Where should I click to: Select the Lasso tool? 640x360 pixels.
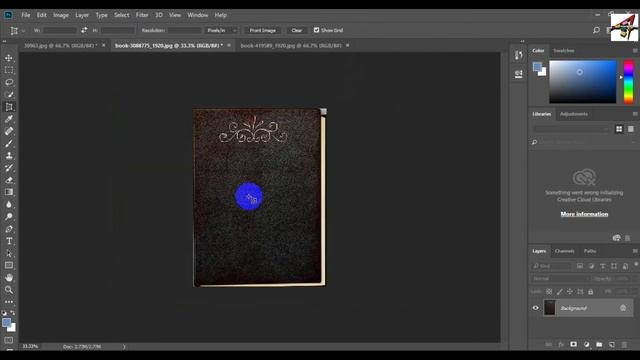[x=9, y=82]
